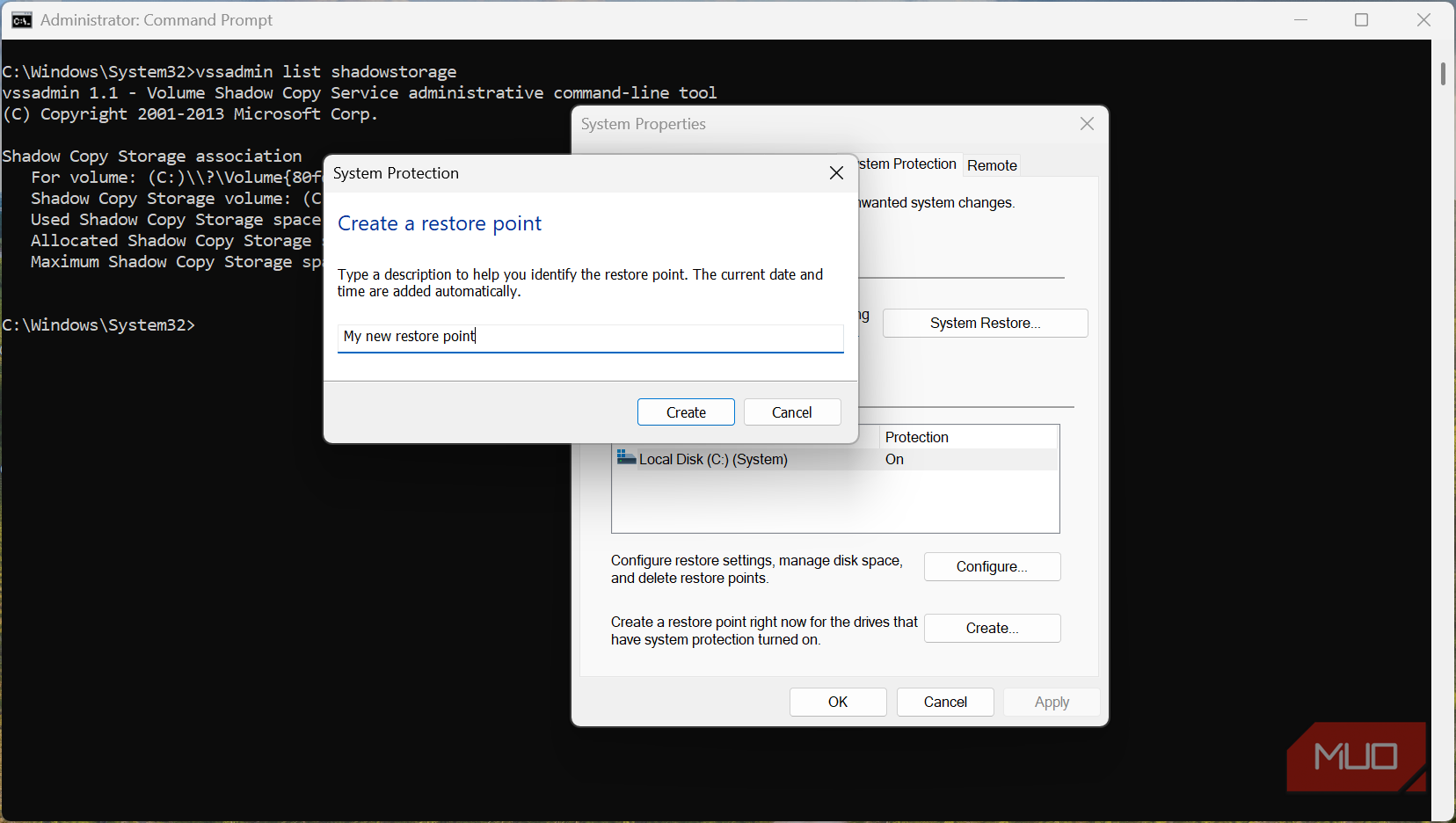Open the Remote tab in System Properties
Viewport: 1456px width, 823px height.
992,165
